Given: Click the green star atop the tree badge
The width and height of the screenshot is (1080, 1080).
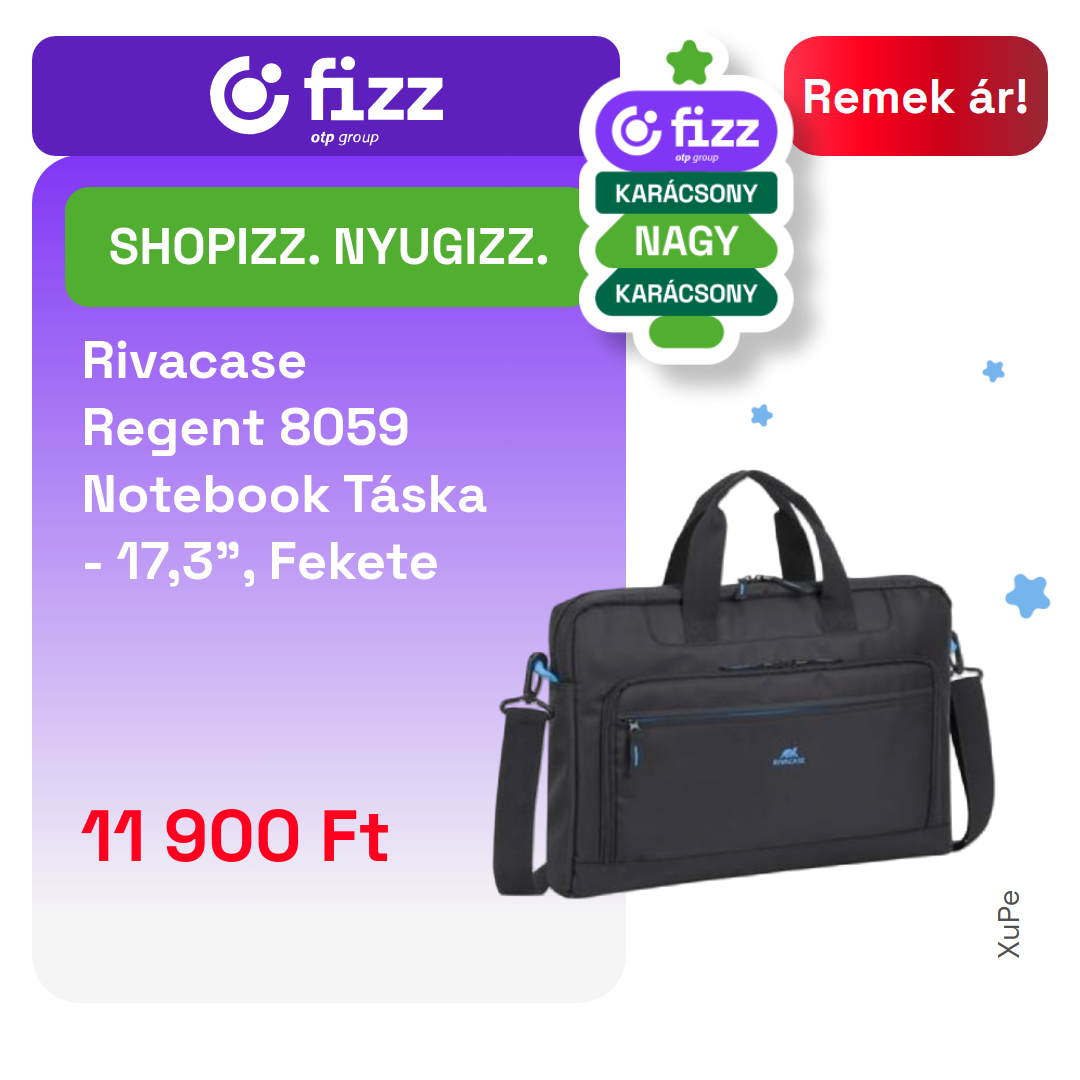Looking at the screenshot, I should (x=689, y=63).
